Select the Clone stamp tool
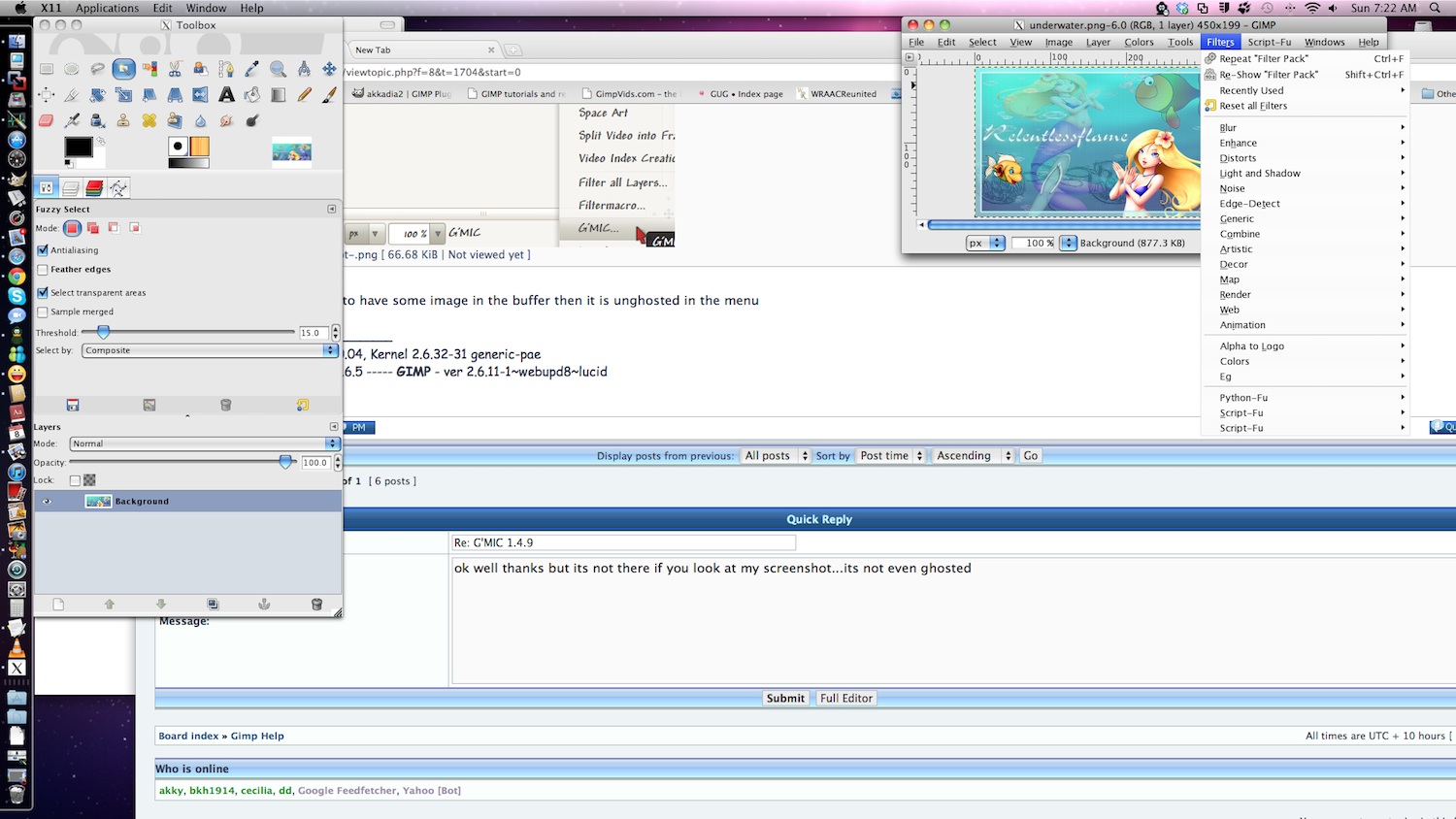 tap(123, 120)
